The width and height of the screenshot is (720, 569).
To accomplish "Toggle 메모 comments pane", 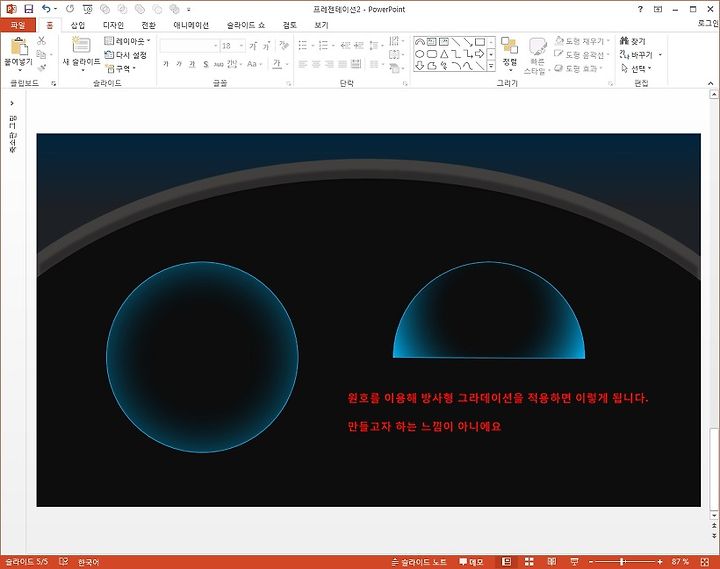I will click(471, 562).
